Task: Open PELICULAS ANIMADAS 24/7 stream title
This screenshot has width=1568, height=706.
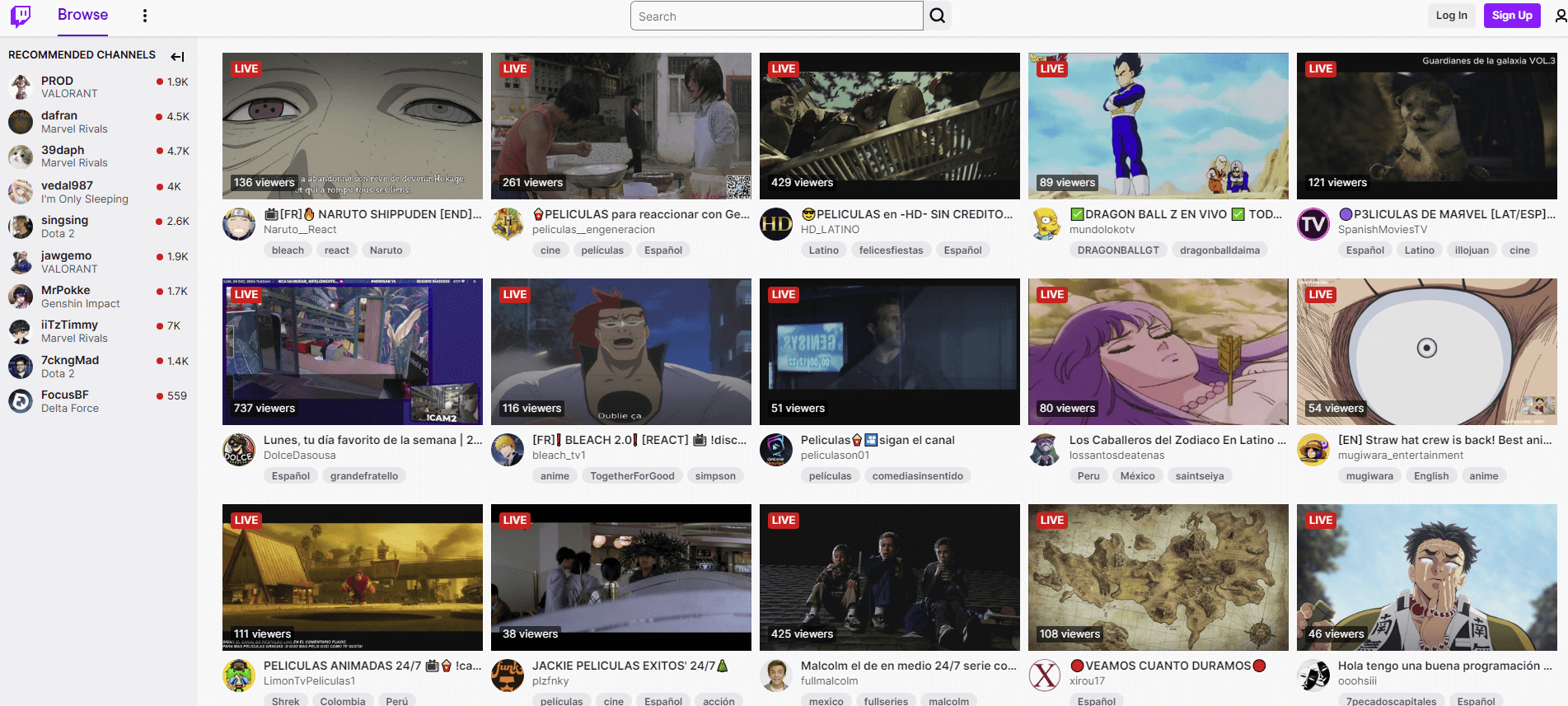Action: [x=372, y=666]
